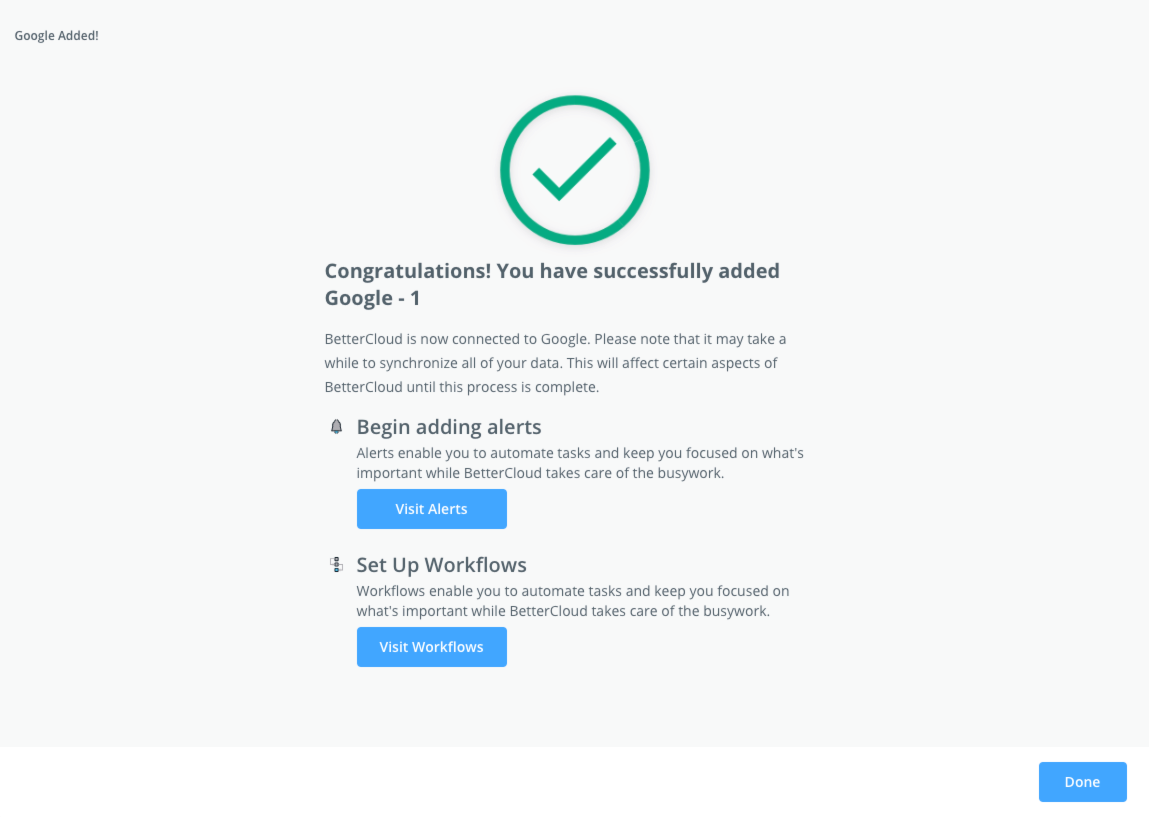
Task: Click the bell icon next to Begin adding alerts
Action: [x=336, y=426]
